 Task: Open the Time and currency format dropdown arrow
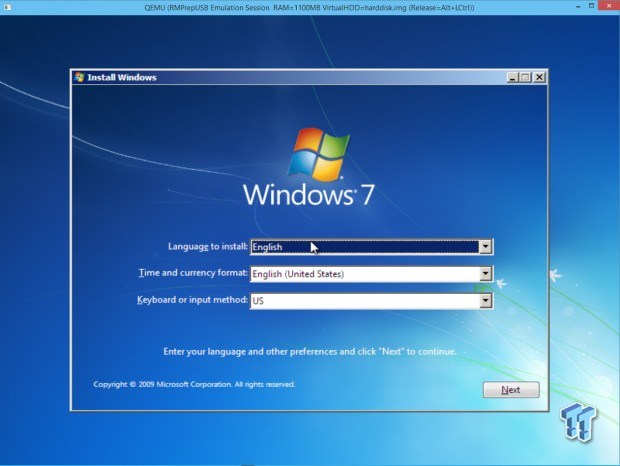point(486,274)
